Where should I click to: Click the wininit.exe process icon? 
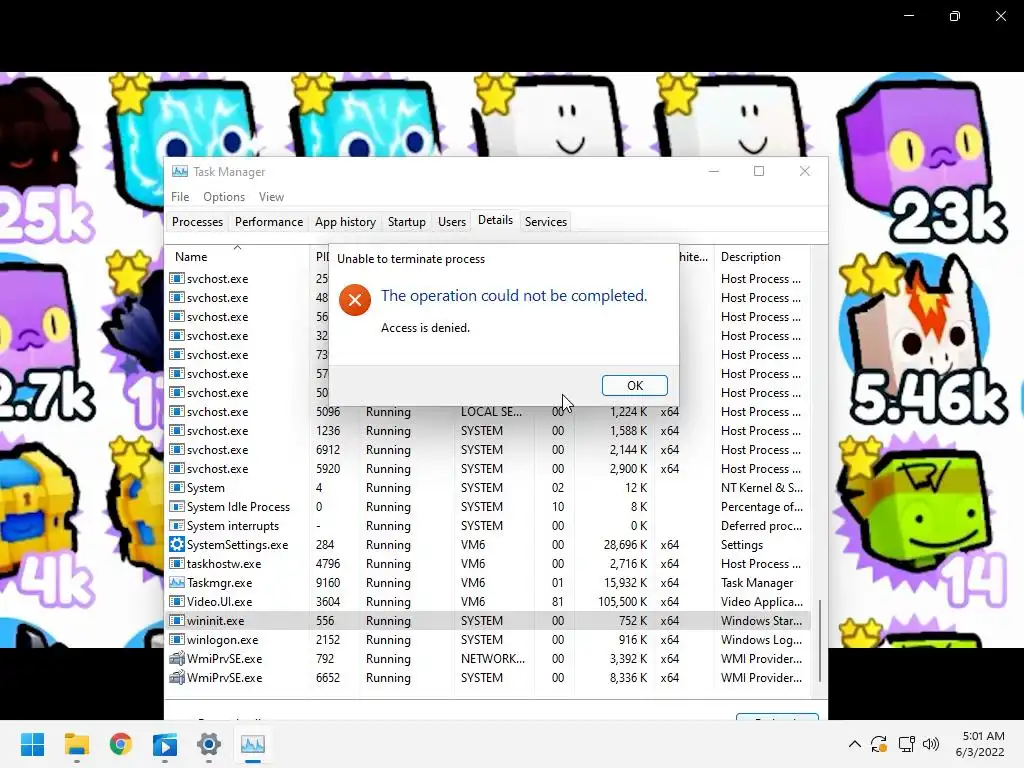pyautogui.click(x=176, y=620)
